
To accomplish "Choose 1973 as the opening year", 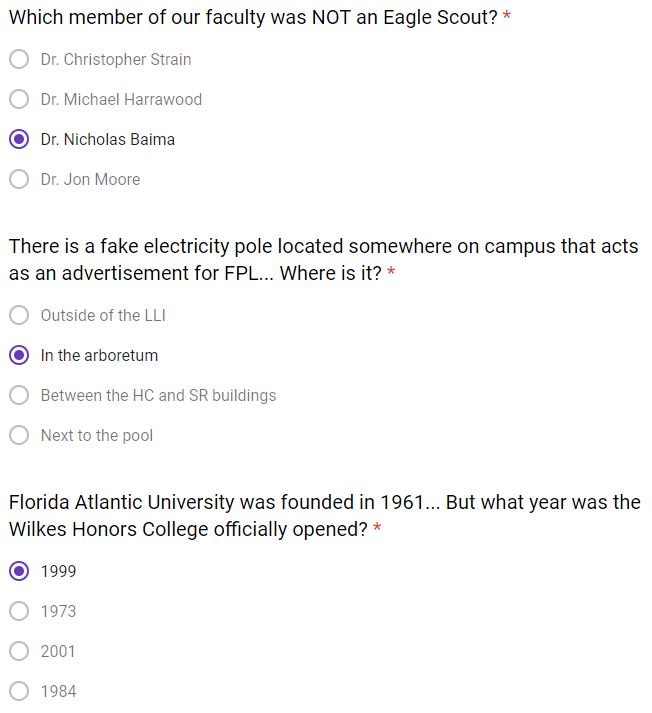I will pyautogui.click(x=19, y=611).
